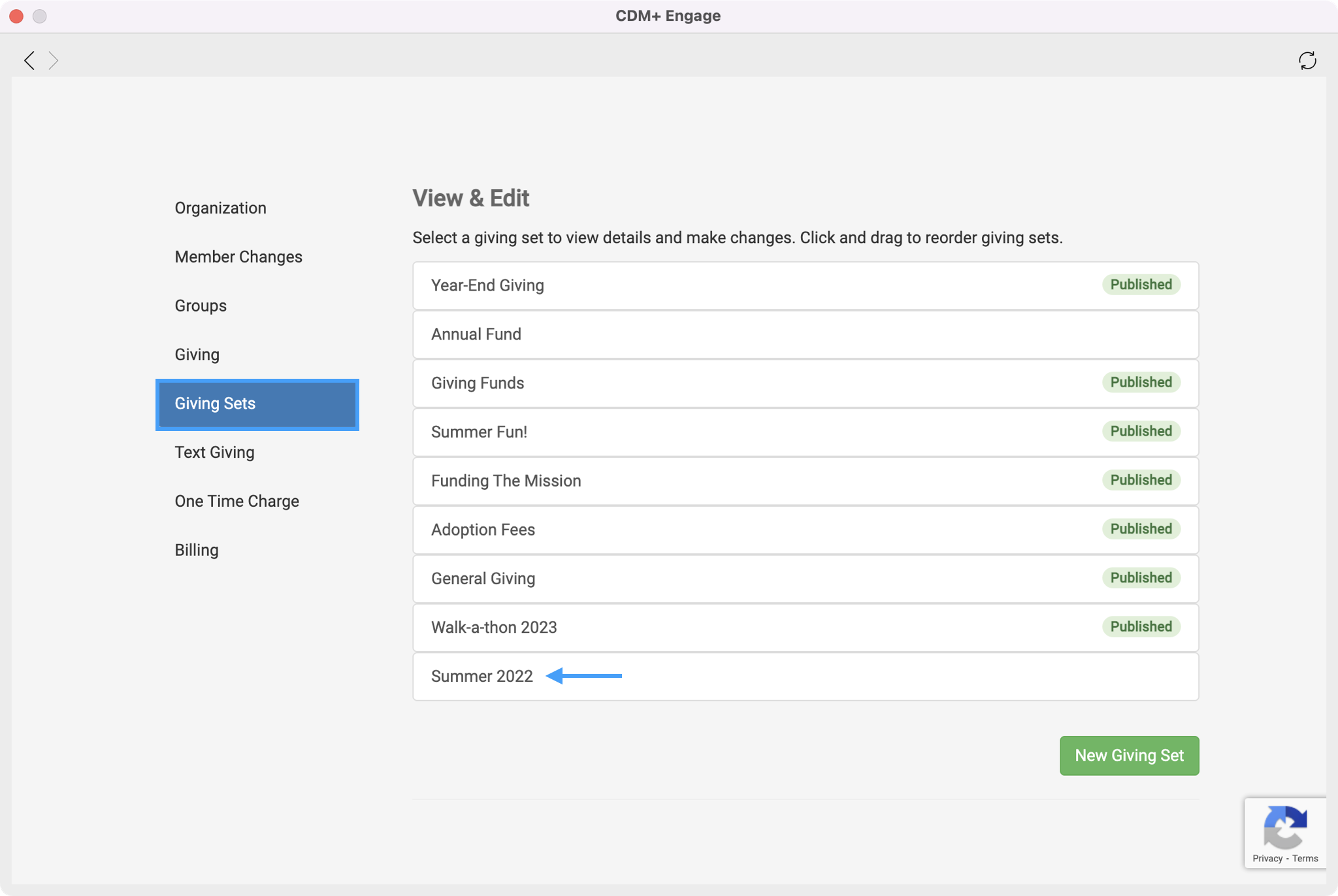Select Groups in the sidebar
The image size is (1338, 896).
201,306
